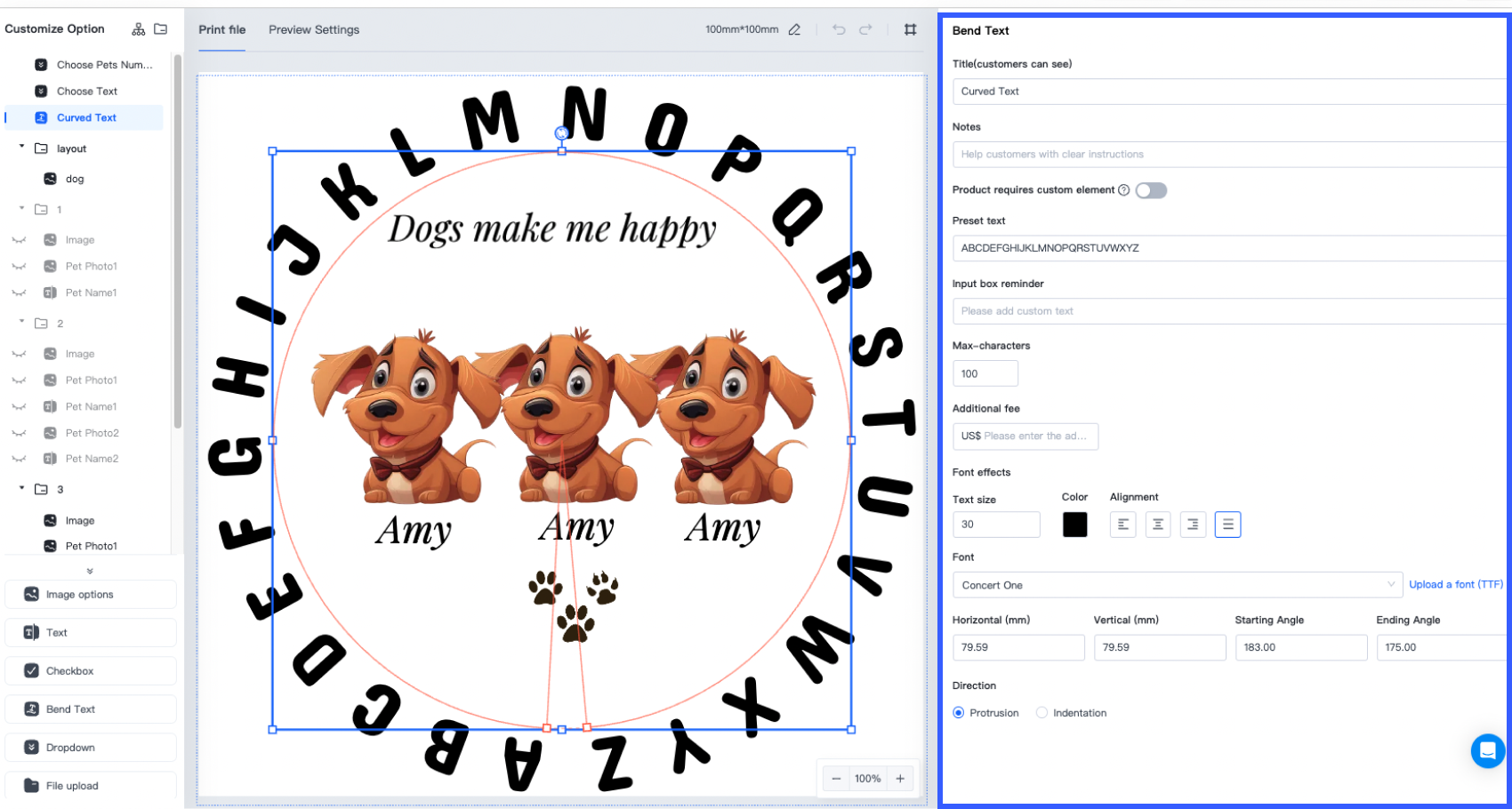This screenshot has height=809, width=1512.
Task: Add a Bend Text element
Action: [91, 709]
